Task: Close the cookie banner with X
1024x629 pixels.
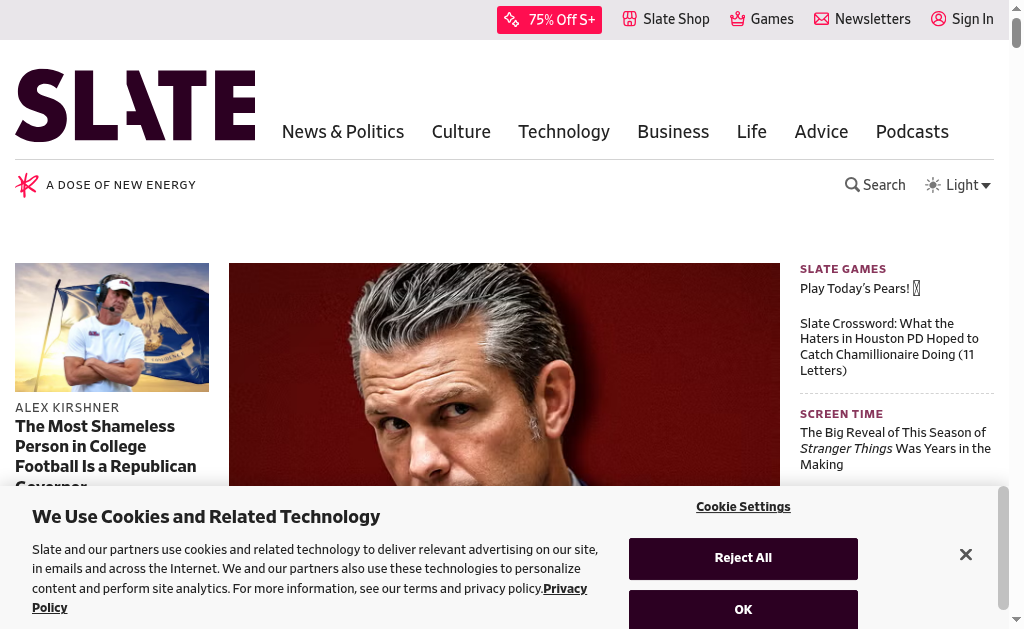Action: [966, 555]
